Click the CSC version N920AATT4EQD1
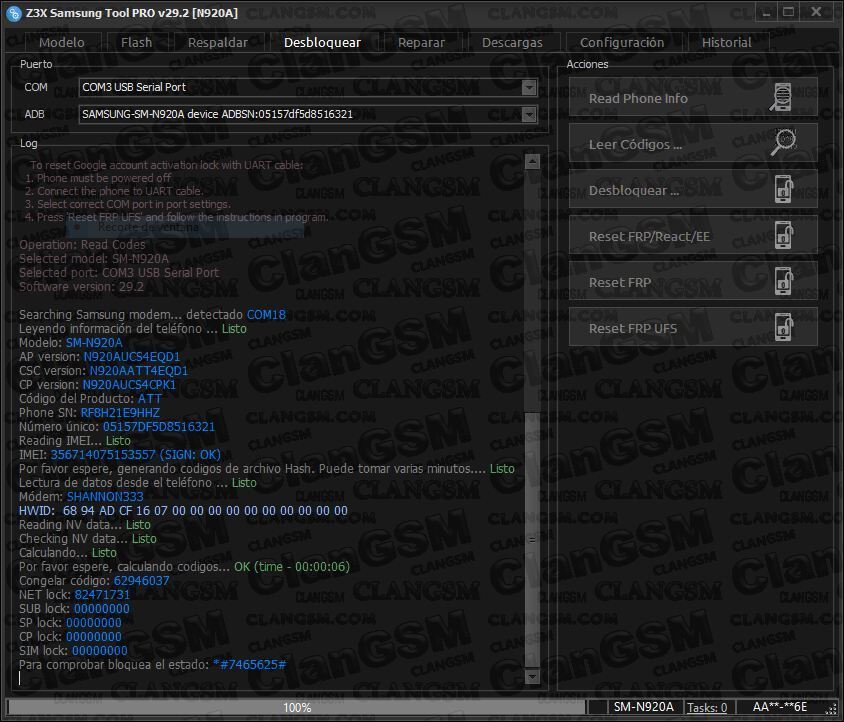The width and height of the screenshot is (844, 722). [139, 370]
